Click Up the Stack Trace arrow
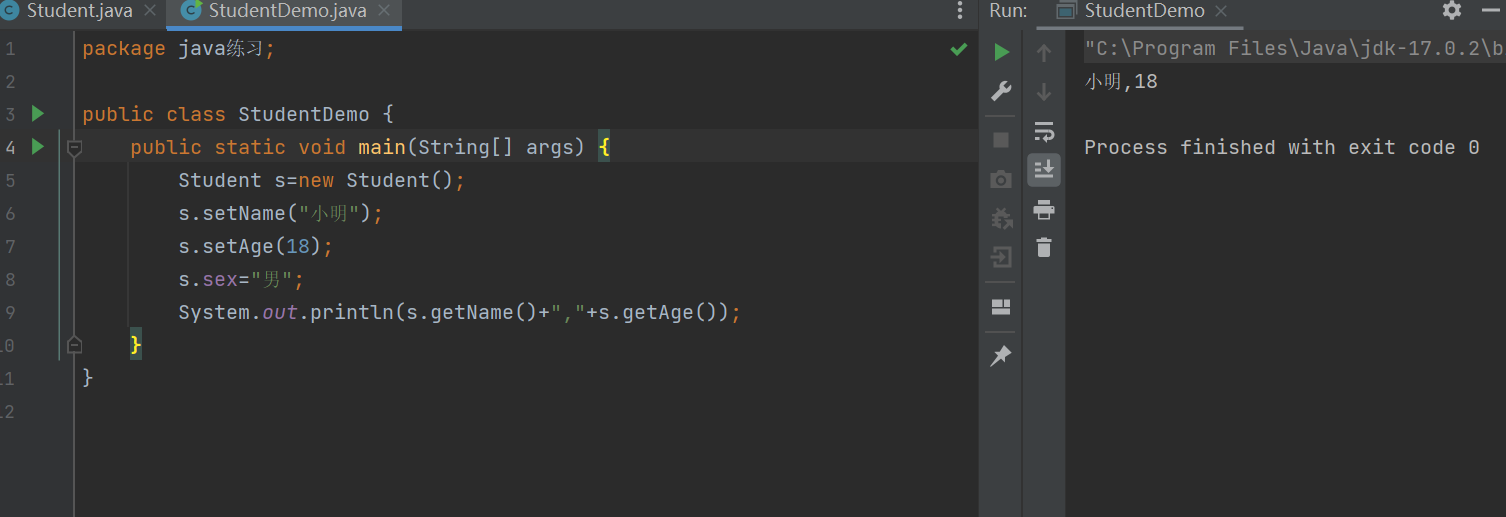 1044,52
